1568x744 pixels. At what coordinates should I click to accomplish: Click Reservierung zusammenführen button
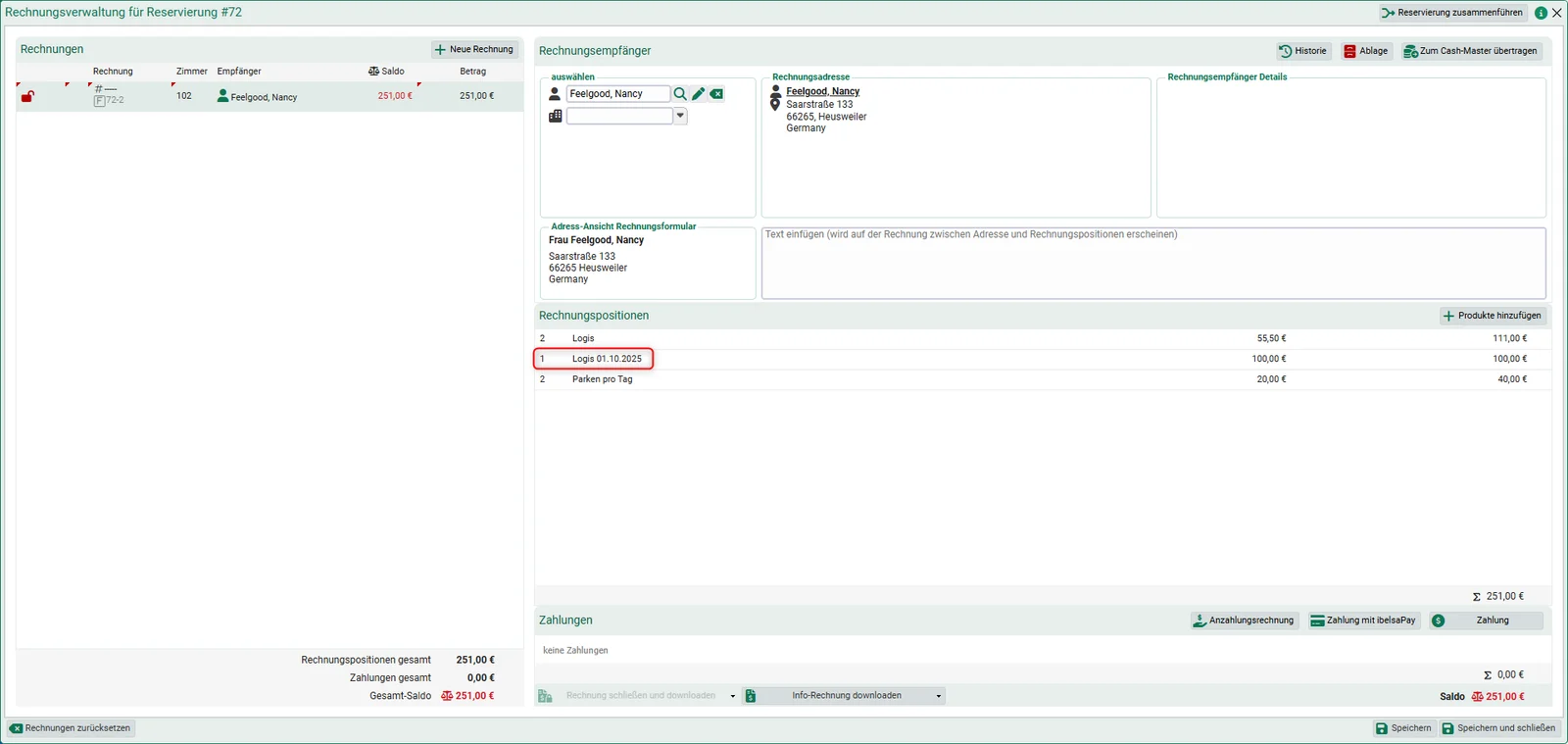1452,13
